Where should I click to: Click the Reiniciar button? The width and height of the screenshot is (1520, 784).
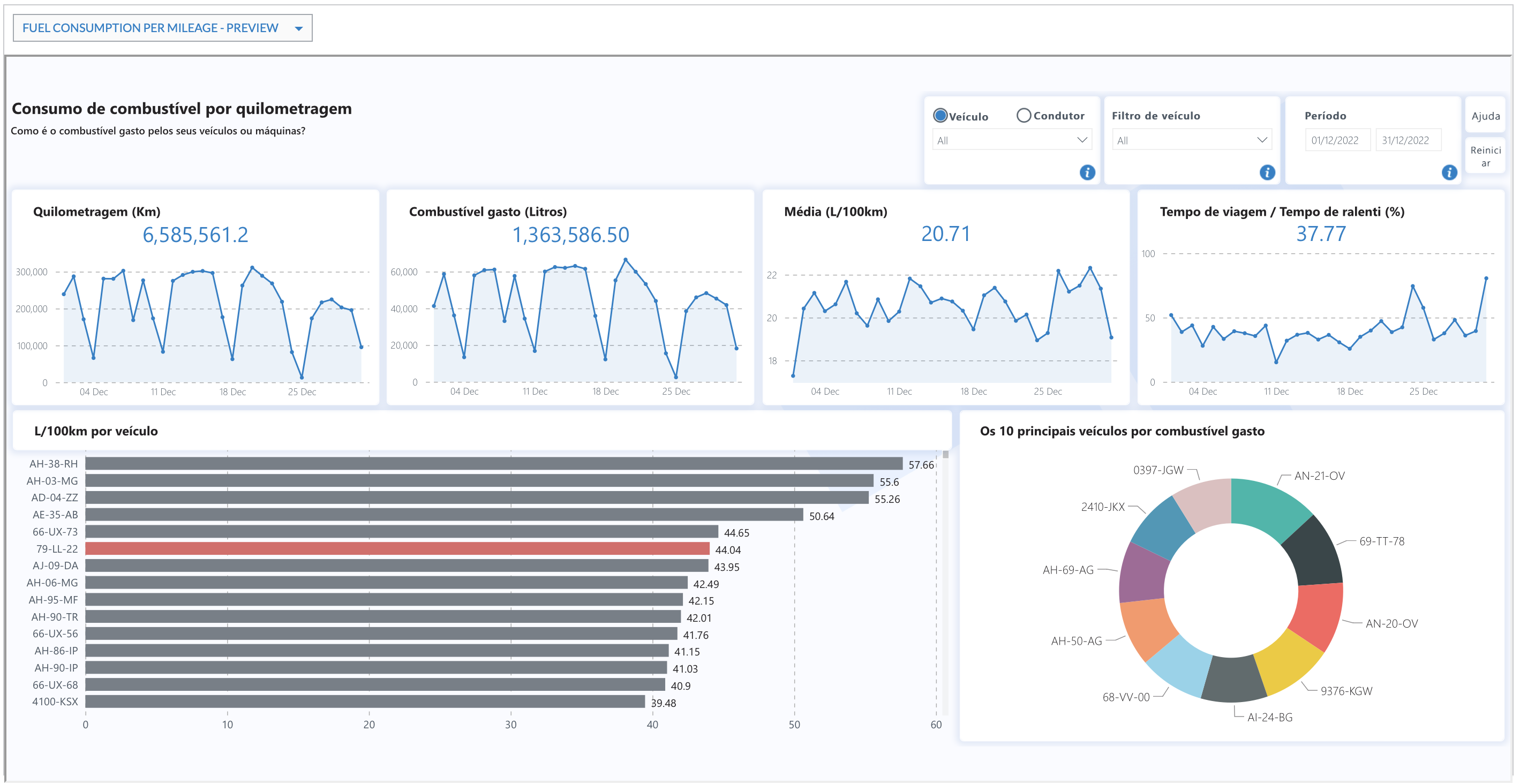1485,156
